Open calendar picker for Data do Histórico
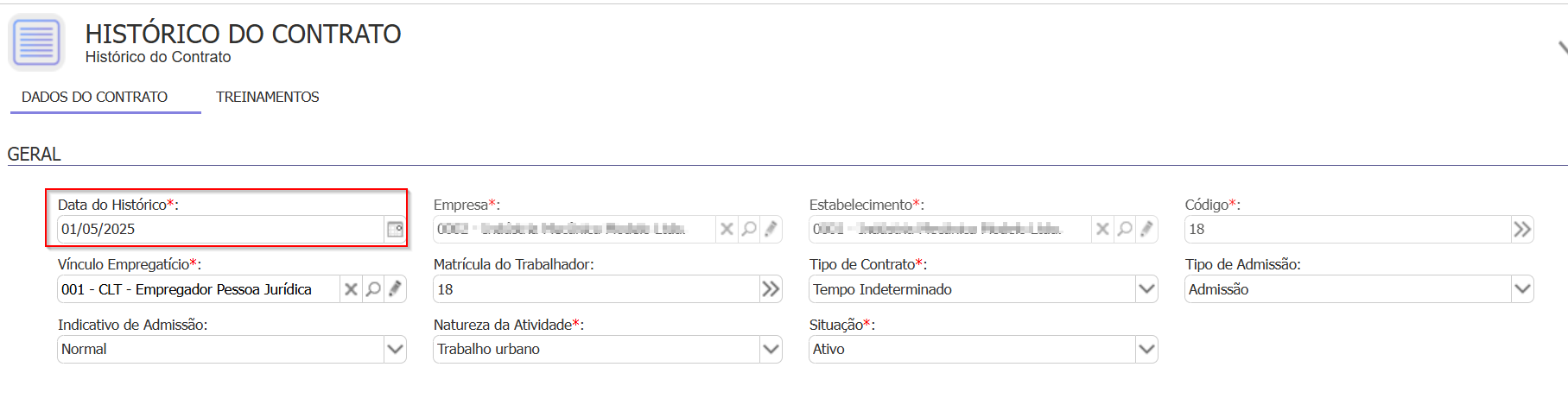Viewport: 1568px width, 405px height. pyautogui.click(x=395, y=229)
